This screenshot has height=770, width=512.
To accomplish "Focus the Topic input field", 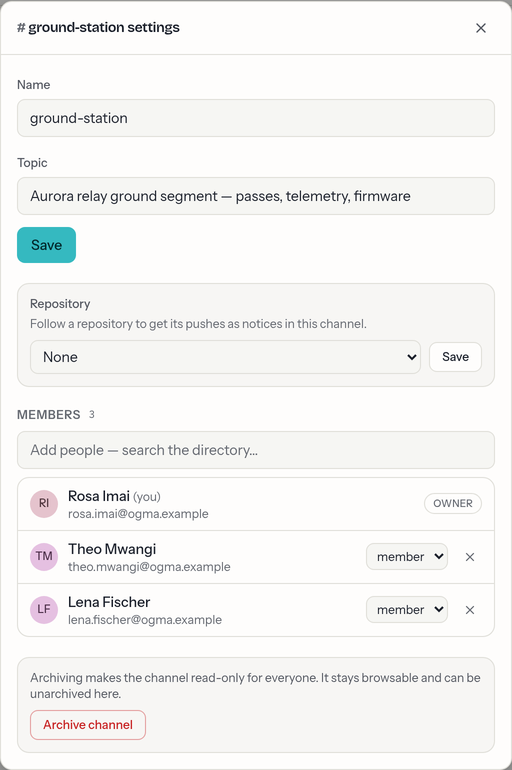I will click(x=256, y=196).
